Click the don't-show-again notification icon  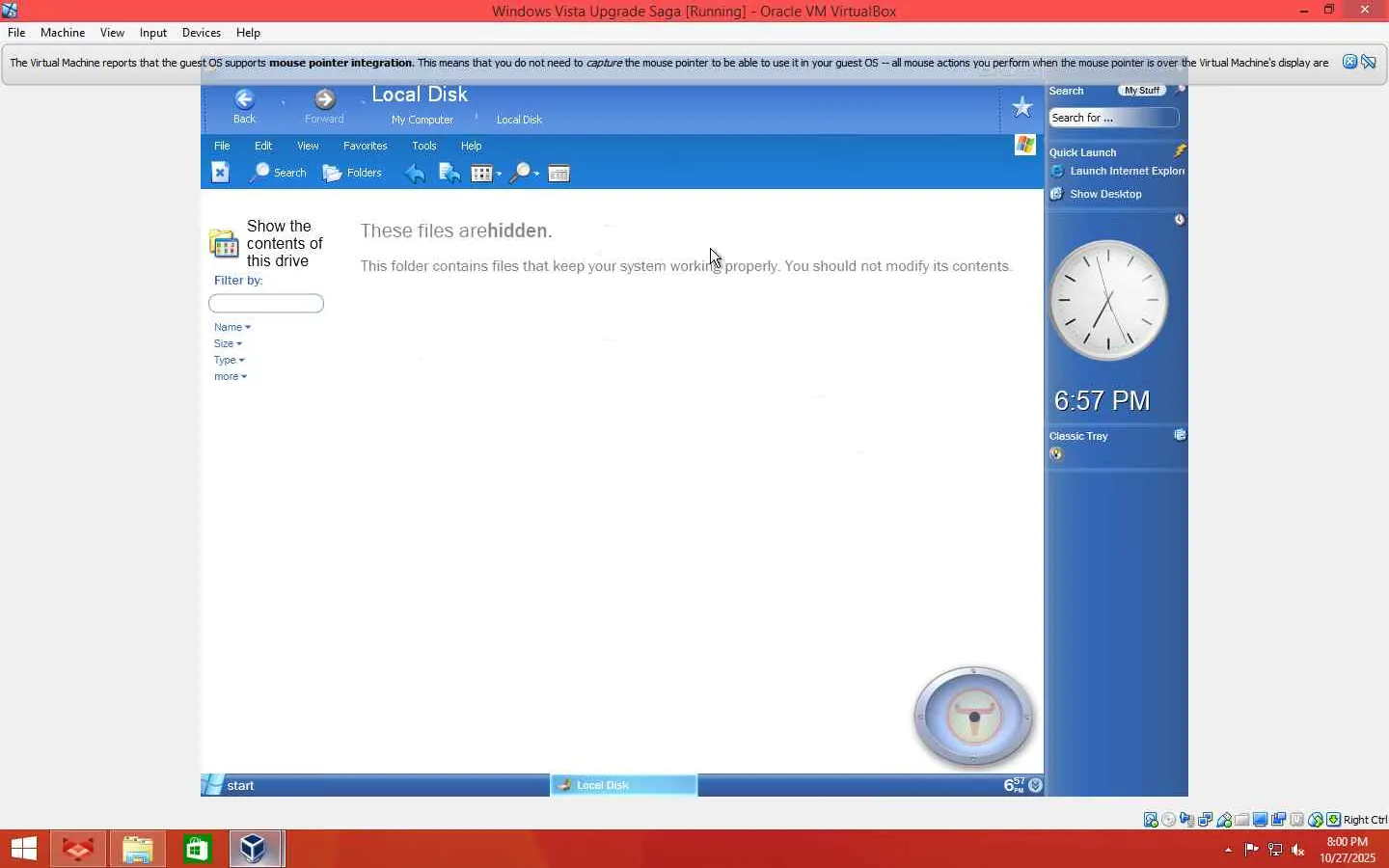(x=1369, y=62)
